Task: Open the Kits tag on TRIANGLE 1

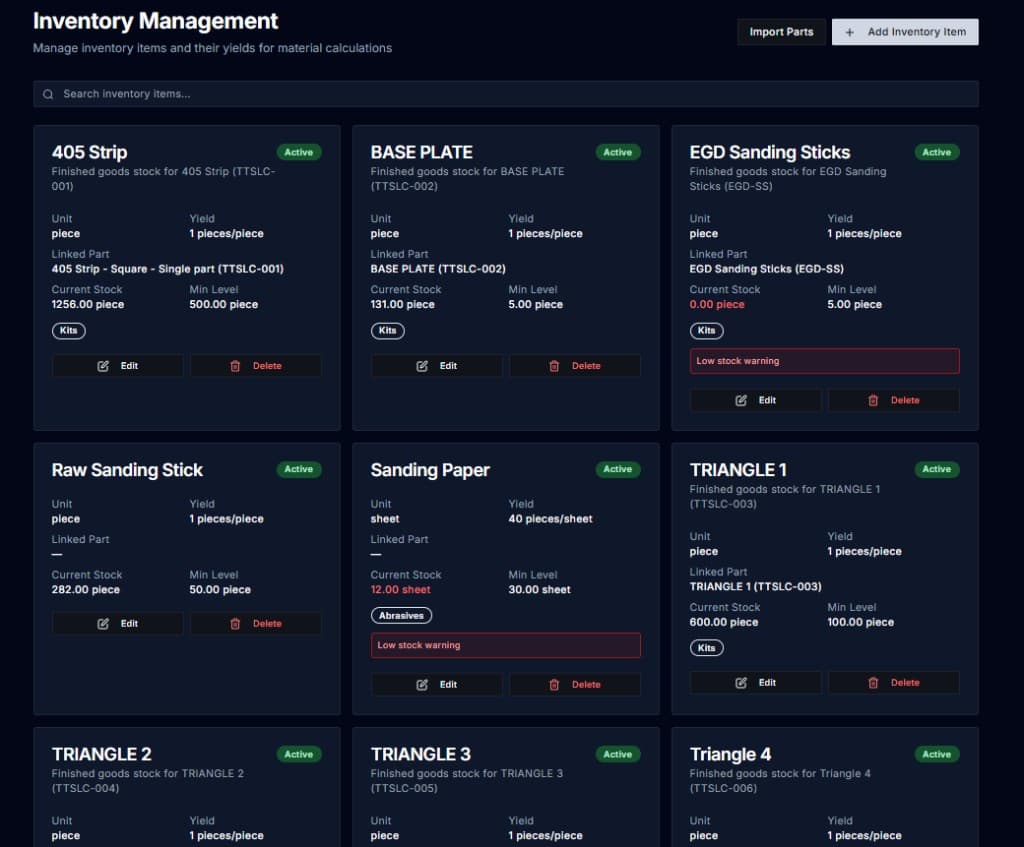Action: click(x=706, y=648)
